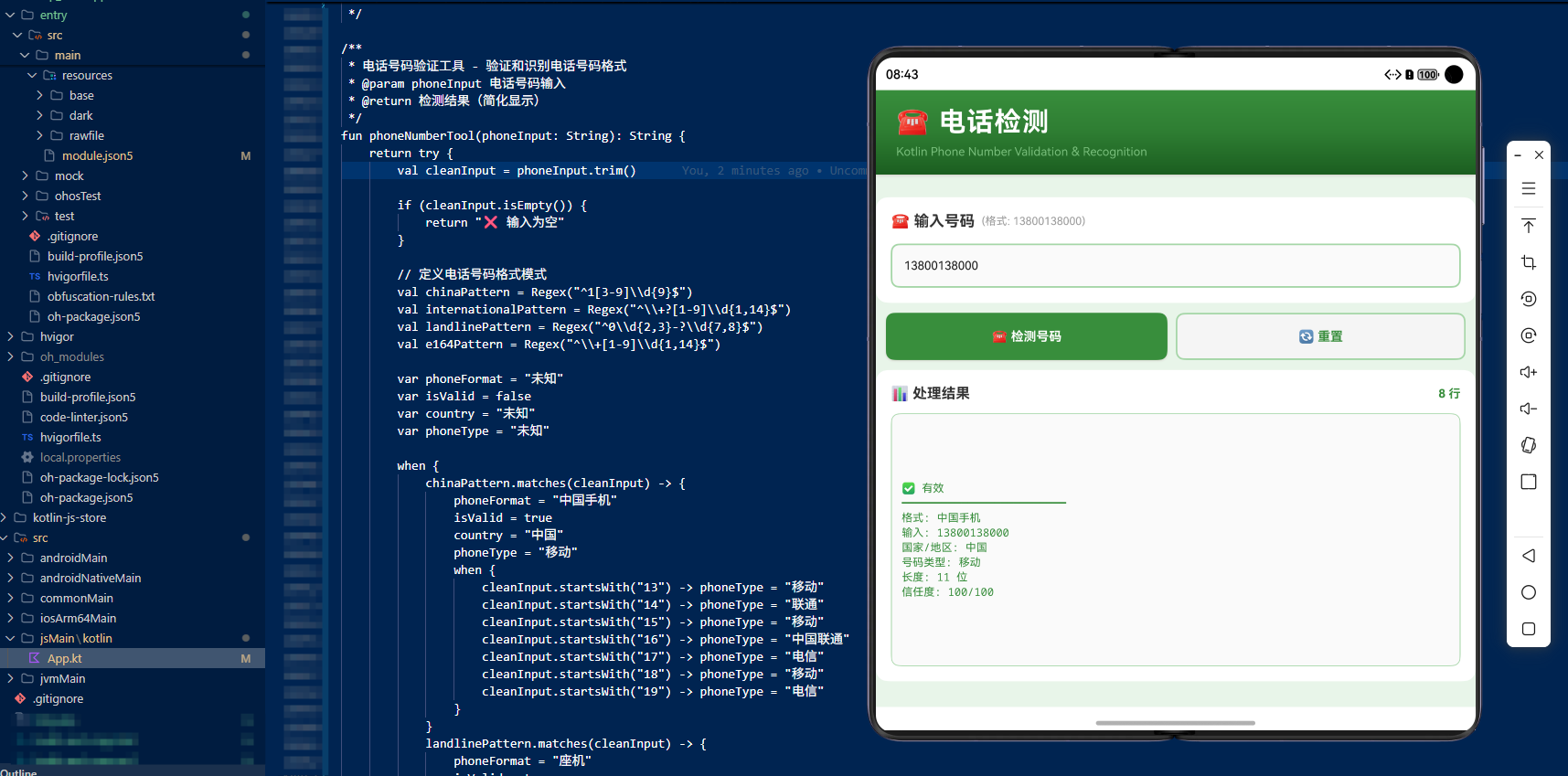Open App.kt Kotlin file in explorer

(64, 658)
